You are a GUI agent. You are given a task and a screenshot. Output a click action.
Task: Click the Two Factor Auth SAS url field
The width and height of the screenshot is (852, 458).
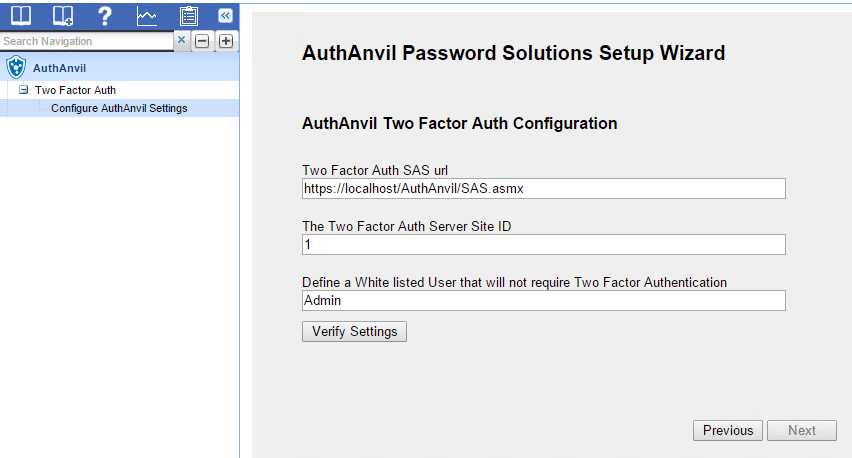click(543, 189)
